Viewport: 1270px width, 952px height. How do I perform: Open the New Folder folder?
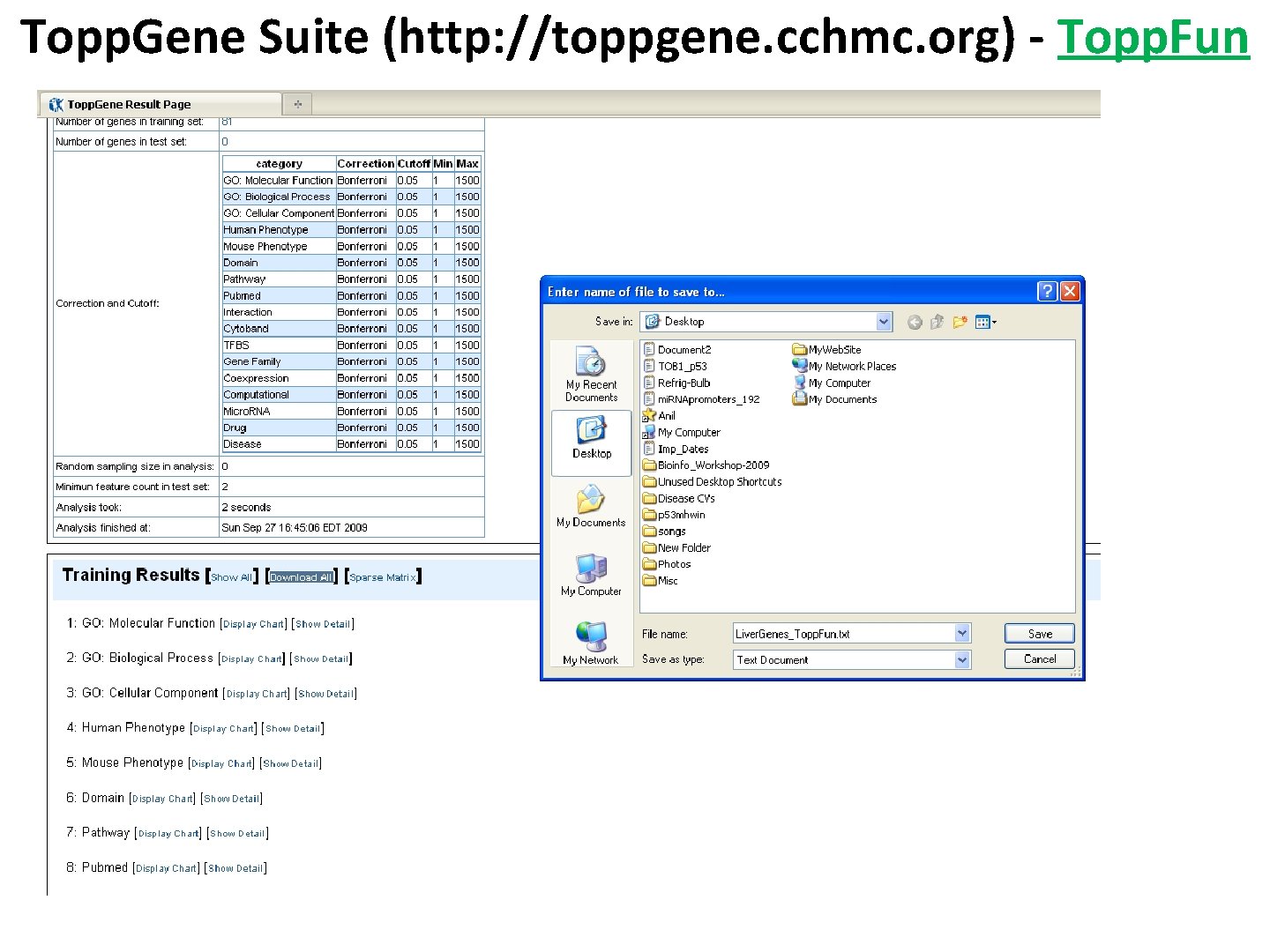(x=676, y=547)
